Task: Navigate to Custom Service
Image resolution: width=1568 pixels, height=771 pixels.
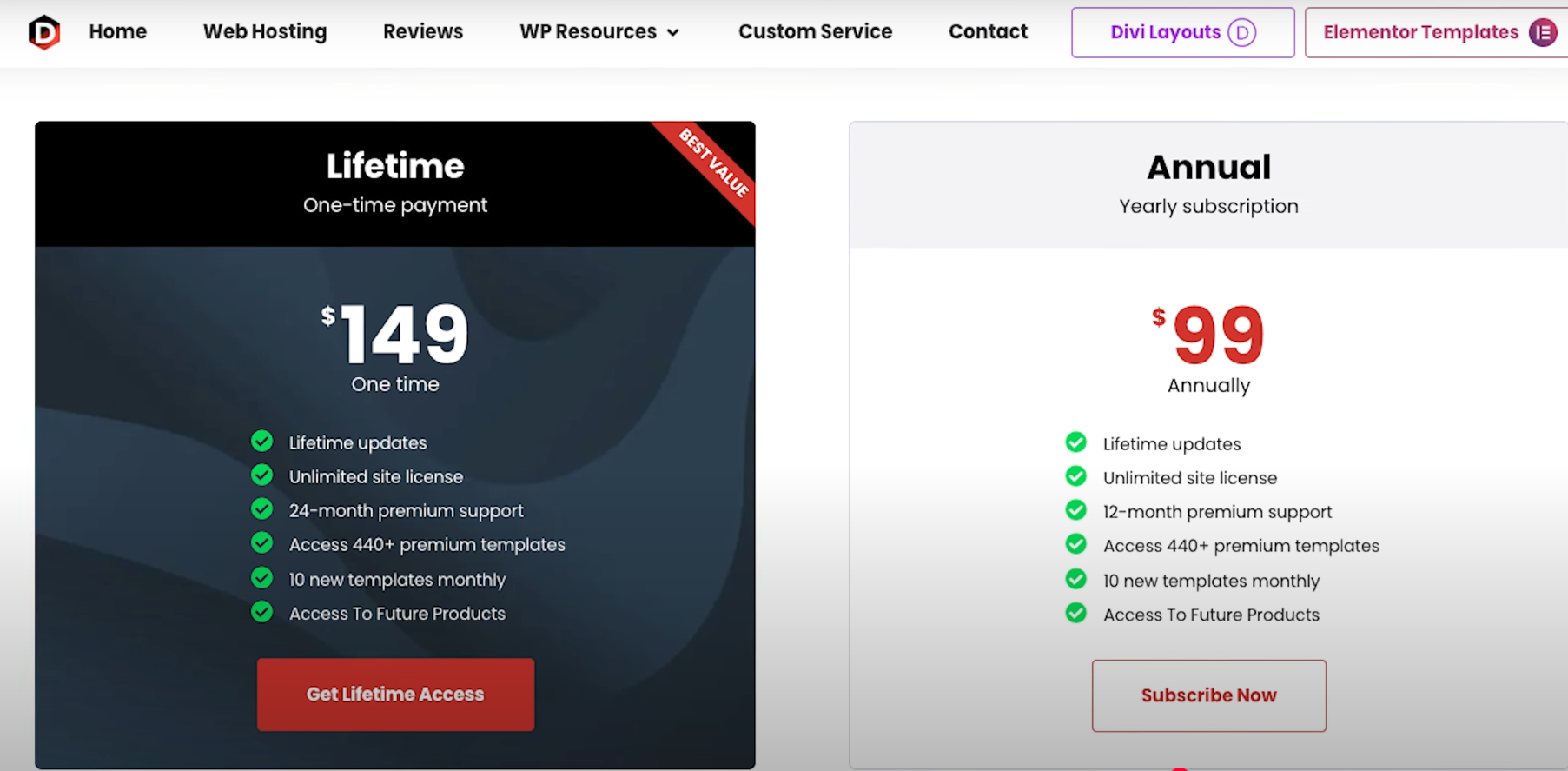Action: (815, 32)
